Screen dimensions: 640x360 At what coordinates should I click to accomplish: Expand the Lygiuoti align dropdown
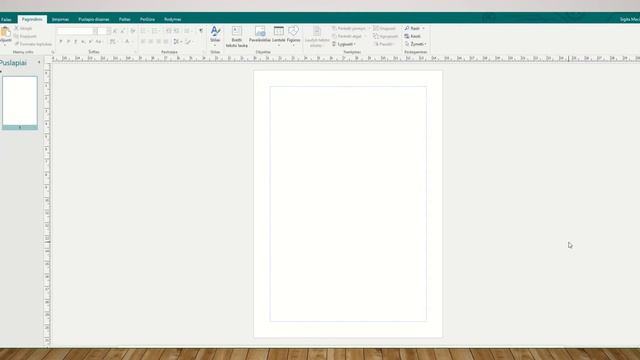(x=355, y=44)
